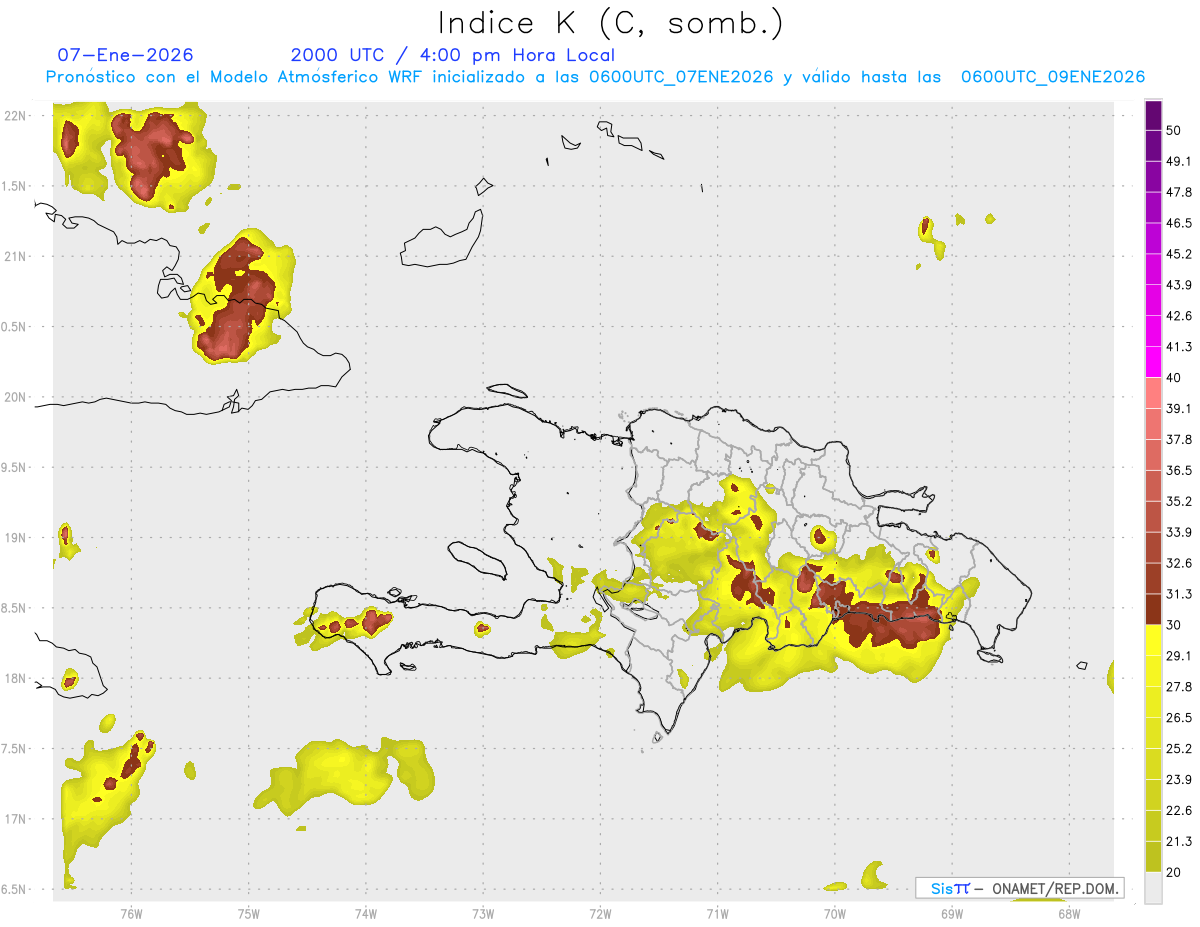Click the olive swatch between 20 and 21.3
The width and height of the screenshot is (1200, 927).
point(1153,857)
